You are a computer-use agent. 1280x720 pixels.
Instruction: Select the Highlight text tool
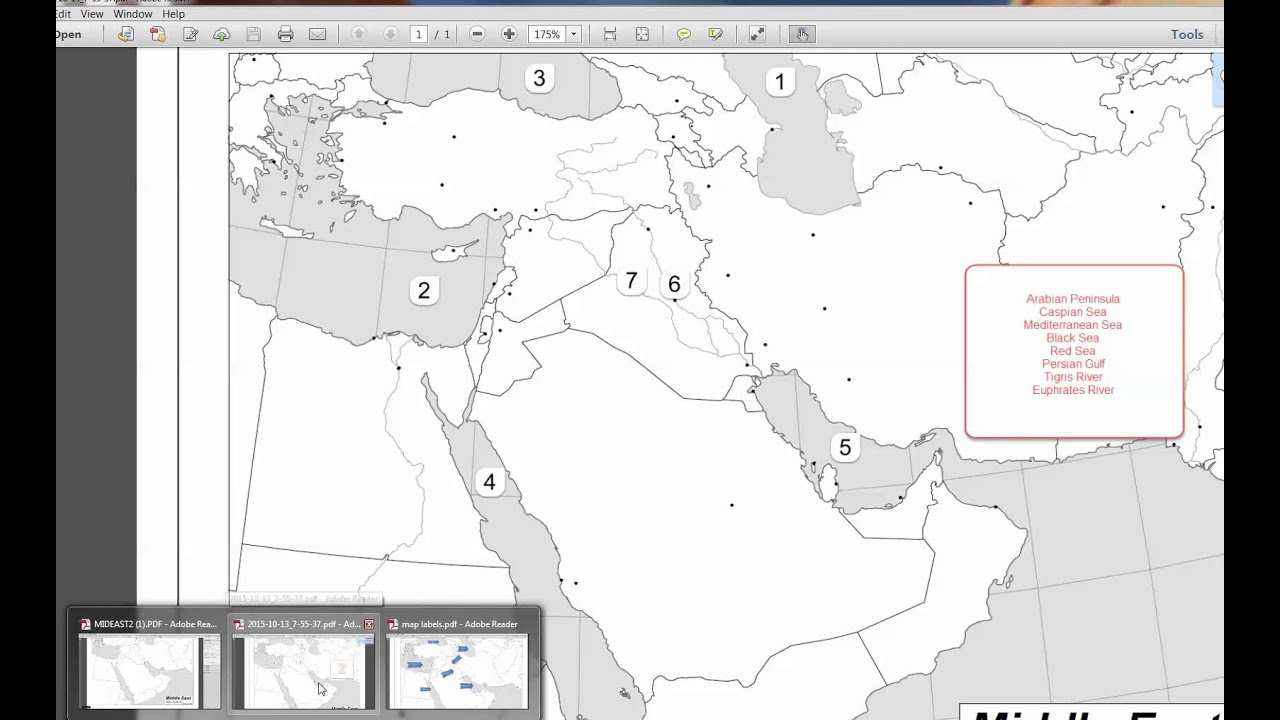click(715, 34)
